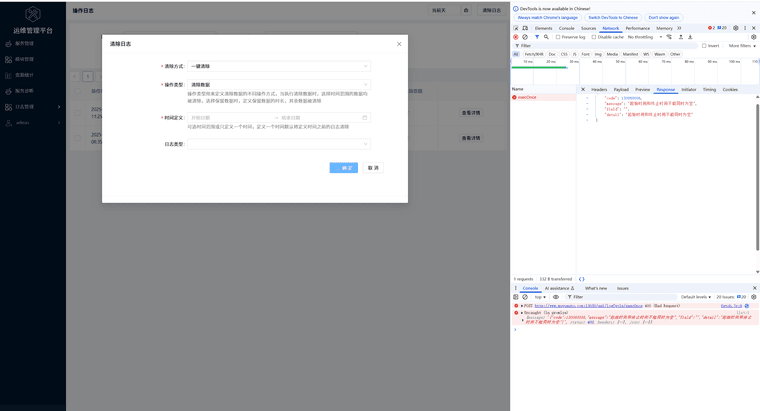This screenshot has height=411, width=760.
Task: Click the 取消 cancel button
Action: tap(373, 168)
